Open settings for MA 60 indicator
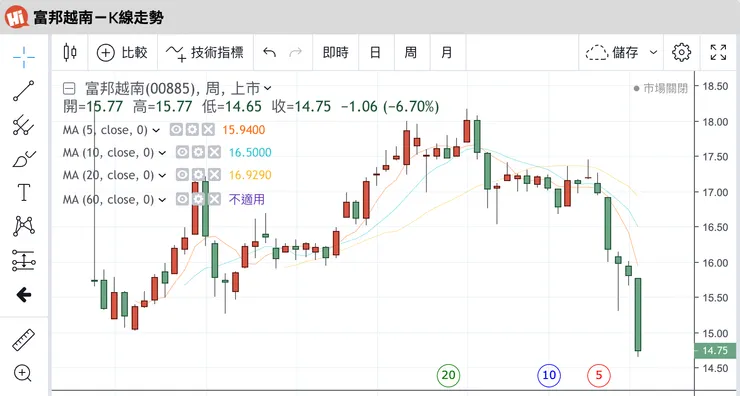 coord(198,199)
